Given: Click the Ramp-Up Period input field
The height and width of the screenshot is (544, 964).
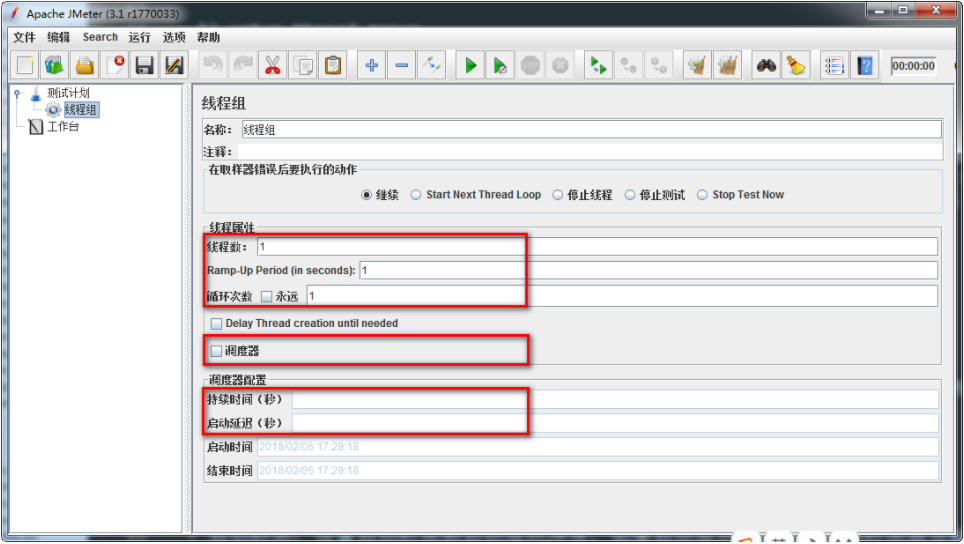Looking at the screenshot, I should [x=649, y=270].
